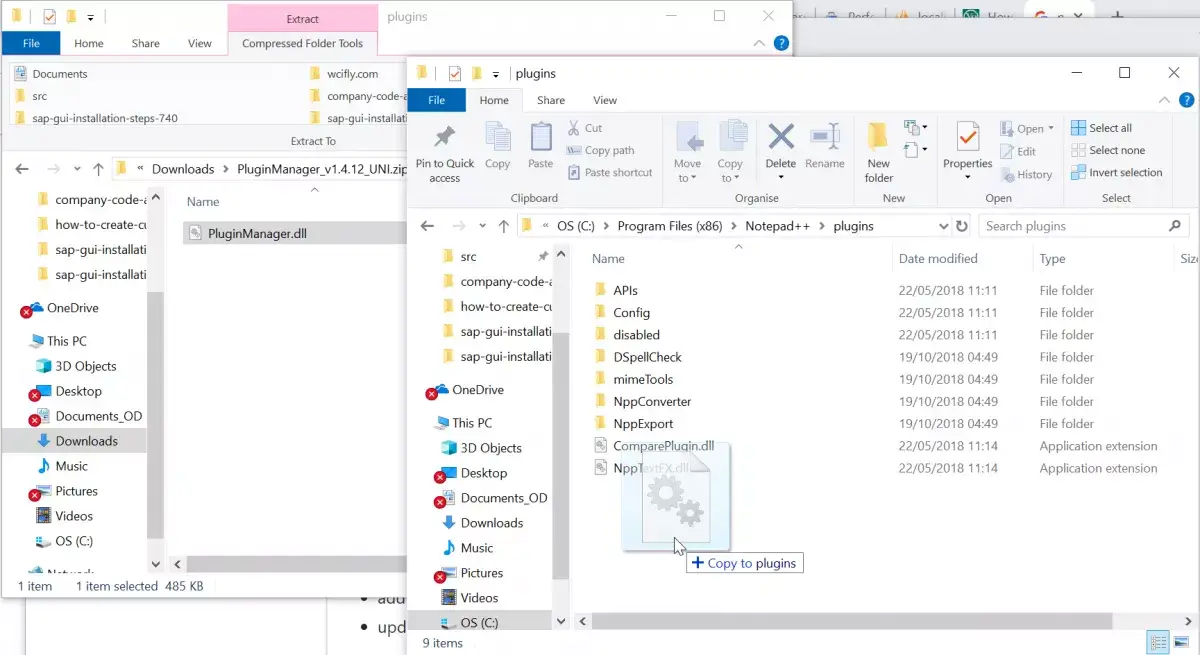Select the disabled folder
This screenshot has width=1200, height=655.
coord(636,335)
